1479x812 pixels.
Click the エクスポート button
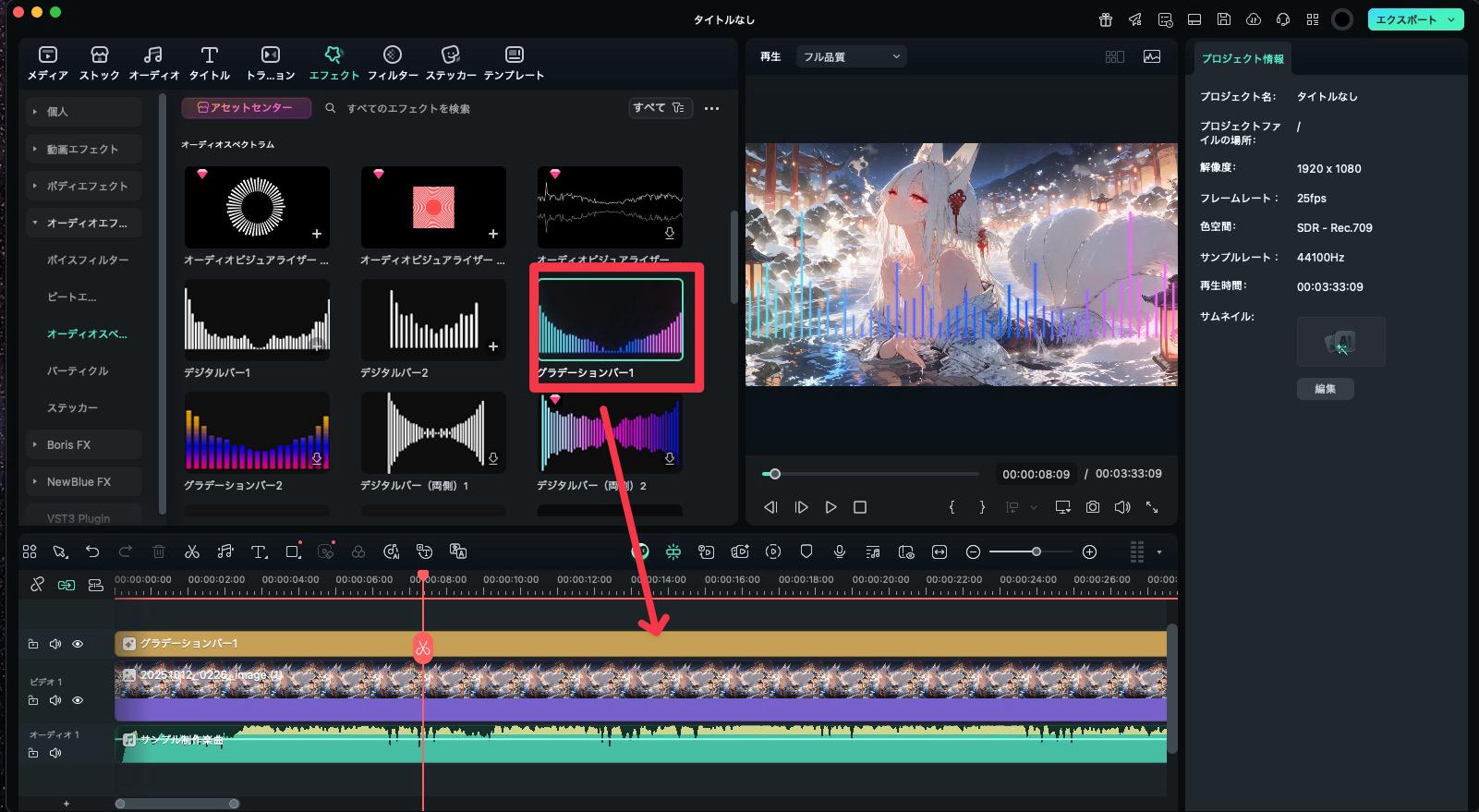pyautogui.click(x=1405, y=19)
